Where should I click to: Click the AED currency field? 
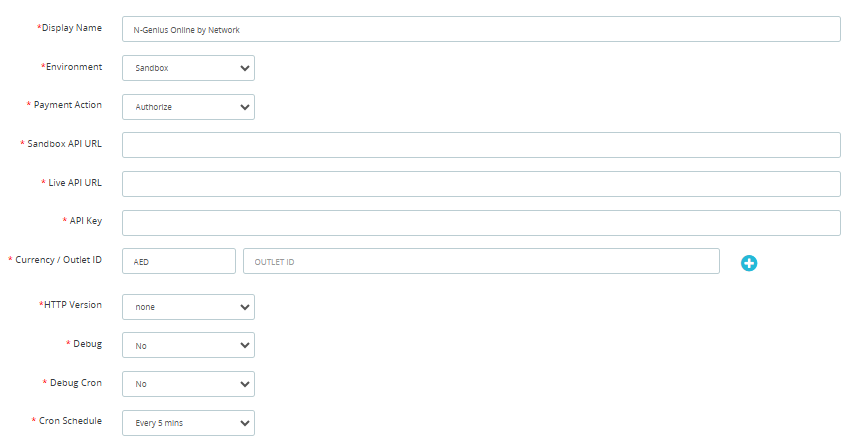(x=179, y=261)
